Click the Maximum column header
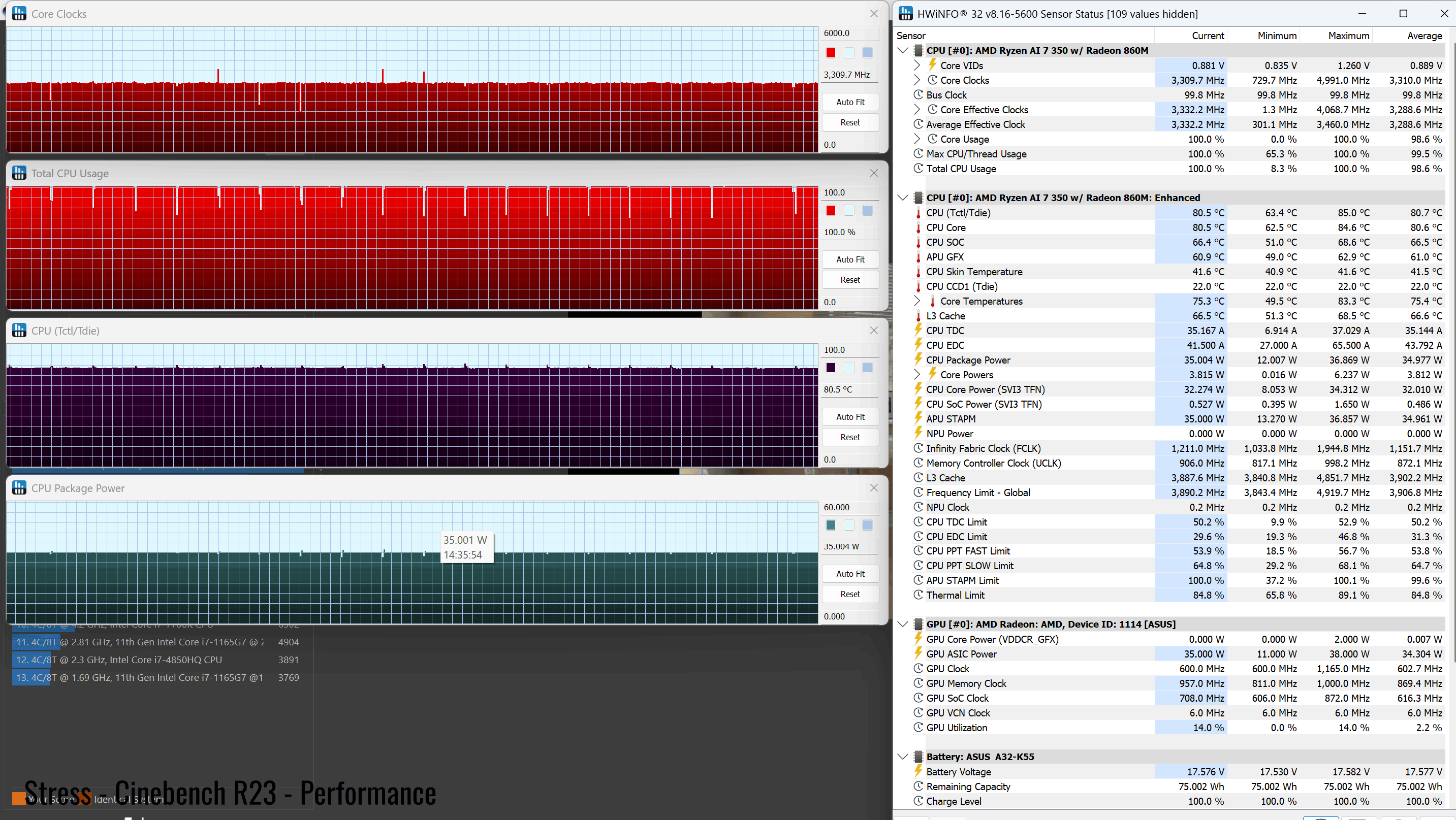 [x=1336, y=36]
